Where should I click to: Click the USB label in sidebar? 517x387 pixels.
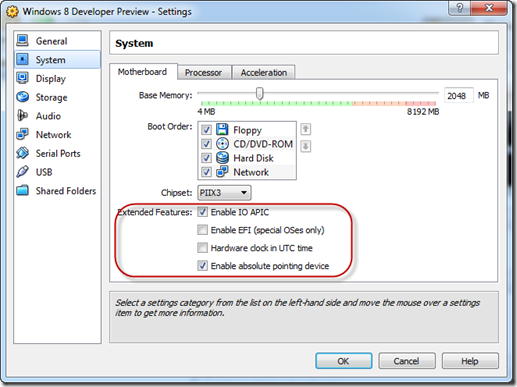[x=44, y=172]
